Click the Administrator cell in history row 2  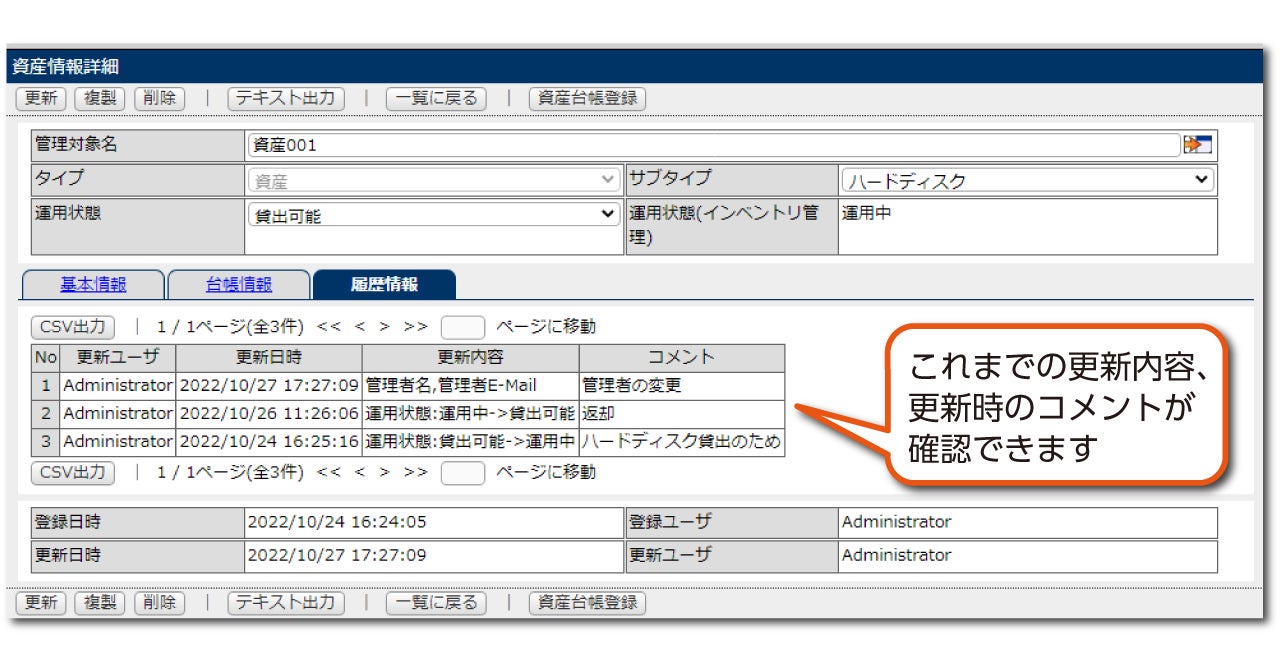click(x=118, y=413)
